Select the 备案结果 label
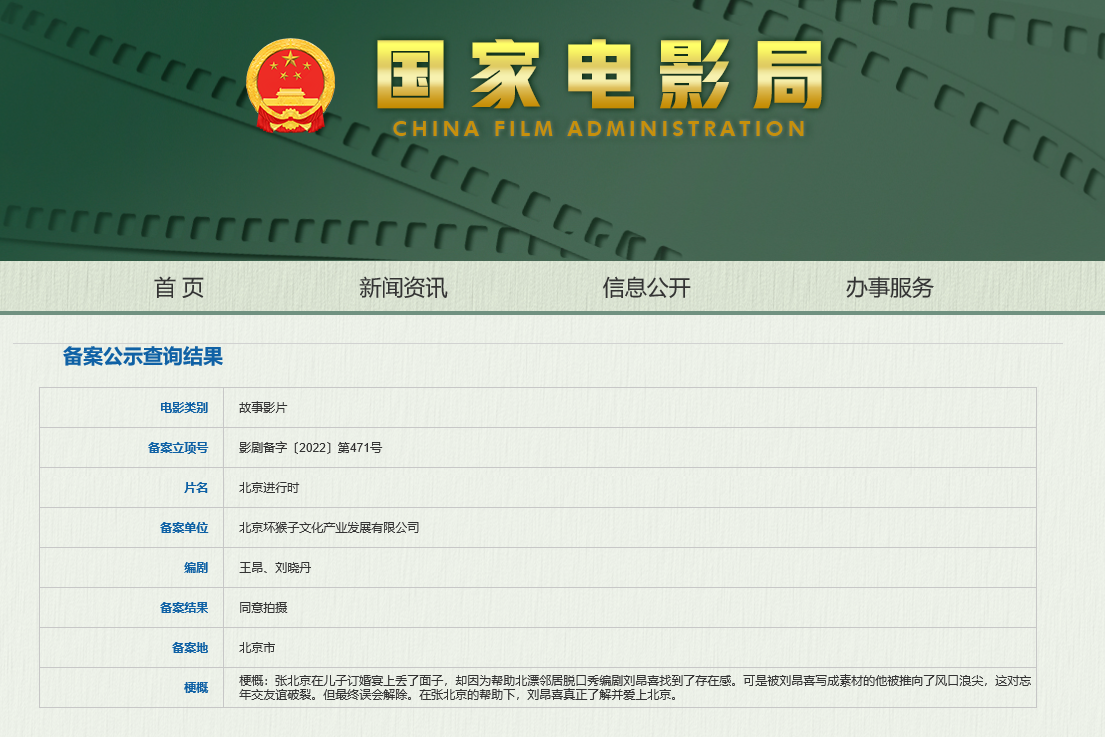This screenshot has width=1105, height=737. (184, 608)
